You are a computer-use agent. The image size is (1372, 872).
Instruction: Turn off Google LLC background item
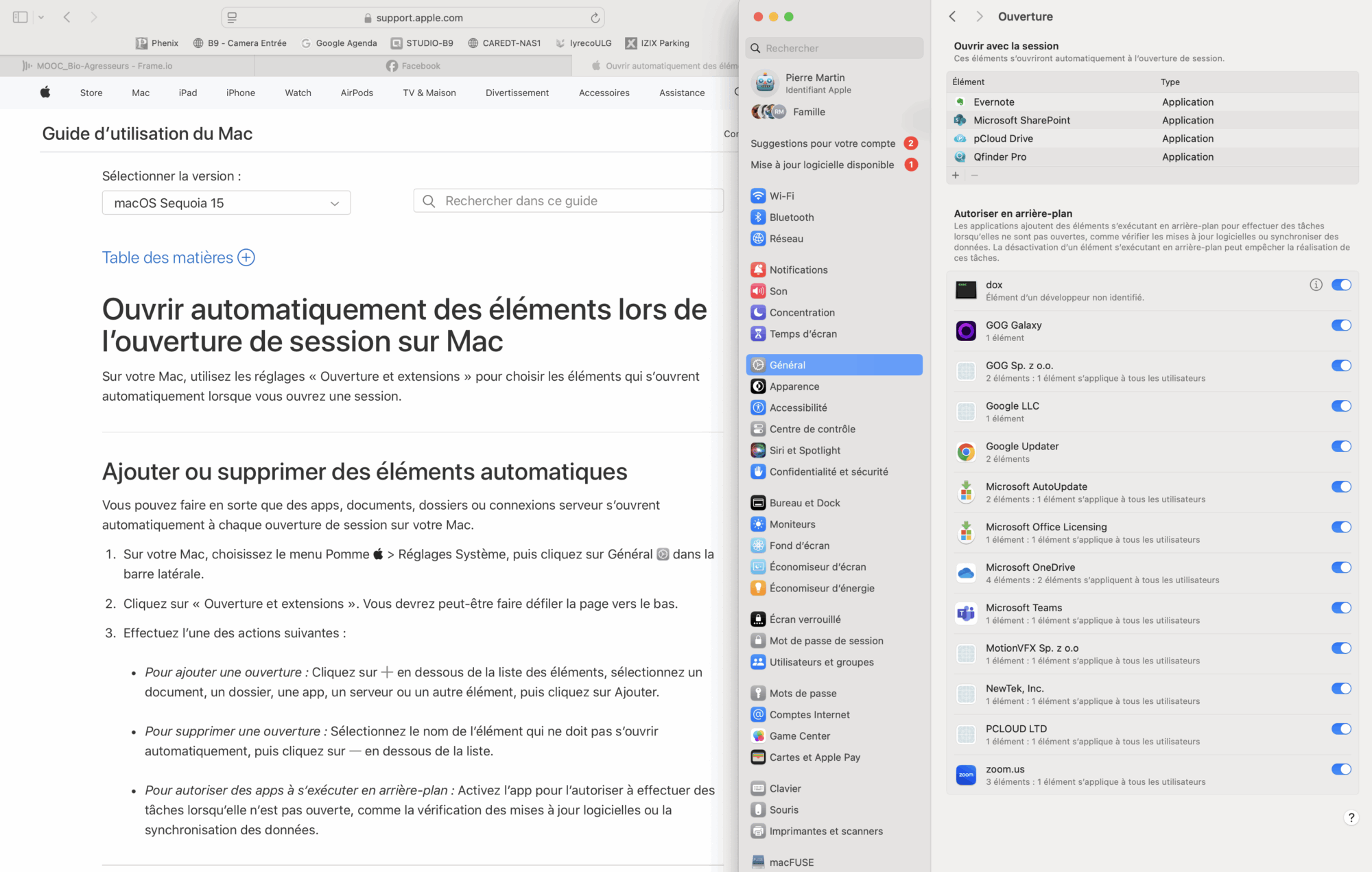pos(1341,406)
